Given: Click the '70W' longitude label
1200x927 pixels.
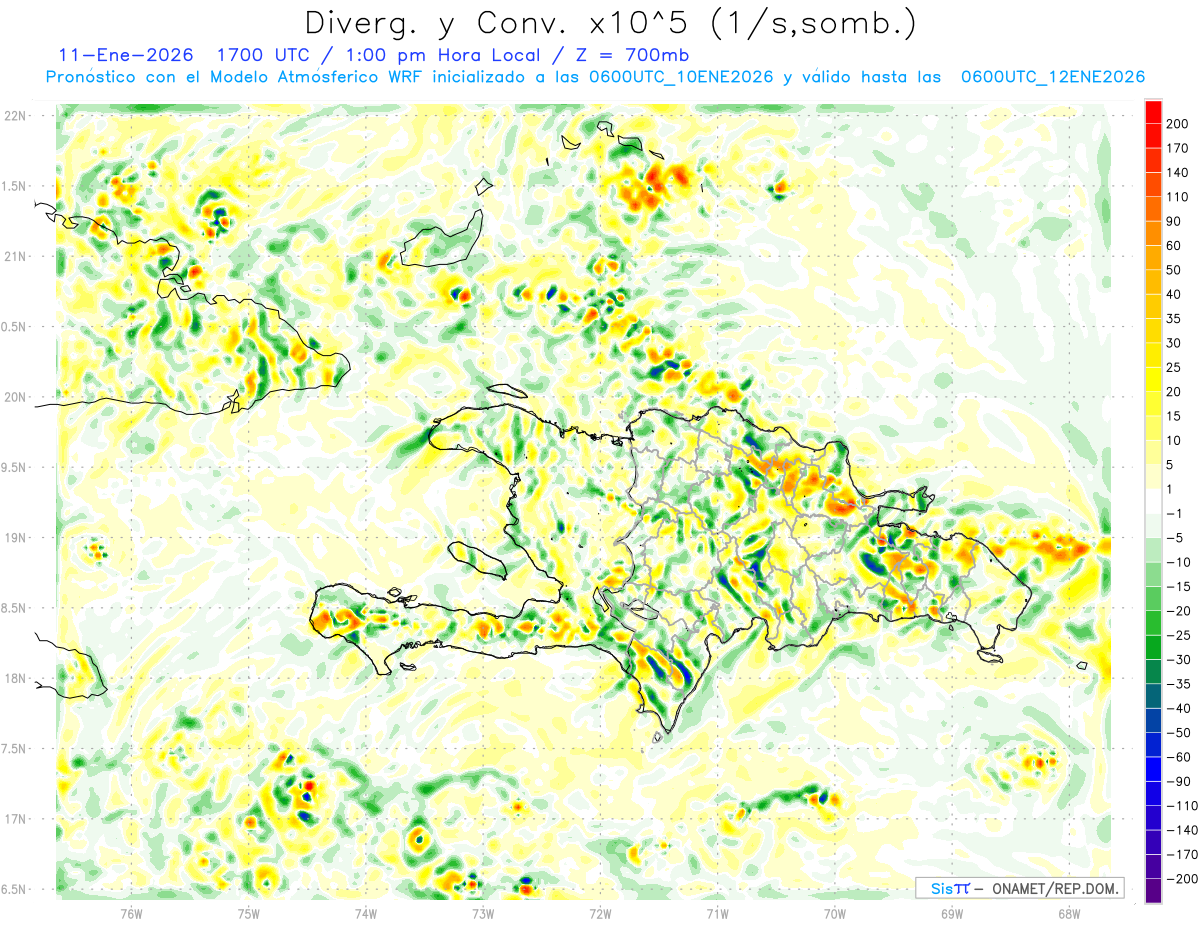Looking at the screenshot, I should pos(835,913).
